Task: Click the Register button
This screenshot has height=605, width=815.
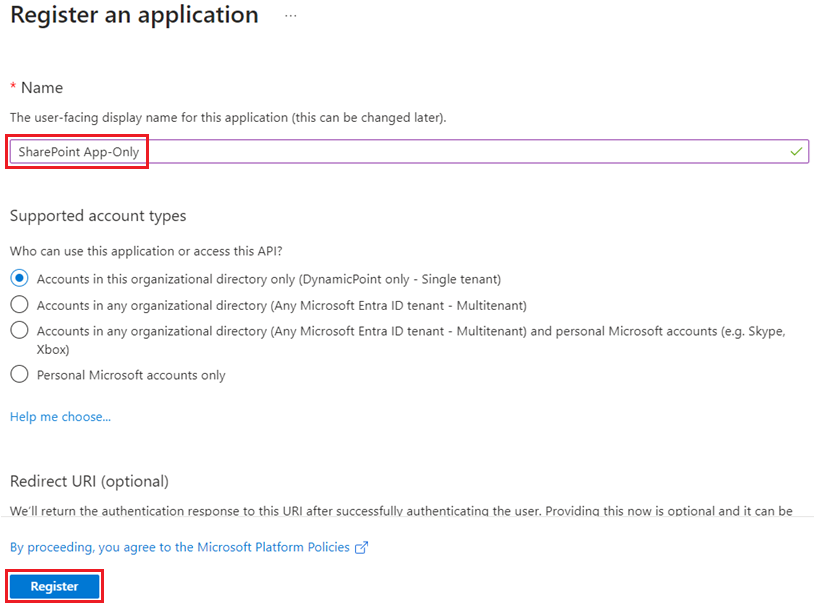Action: (x=55, y=586)
